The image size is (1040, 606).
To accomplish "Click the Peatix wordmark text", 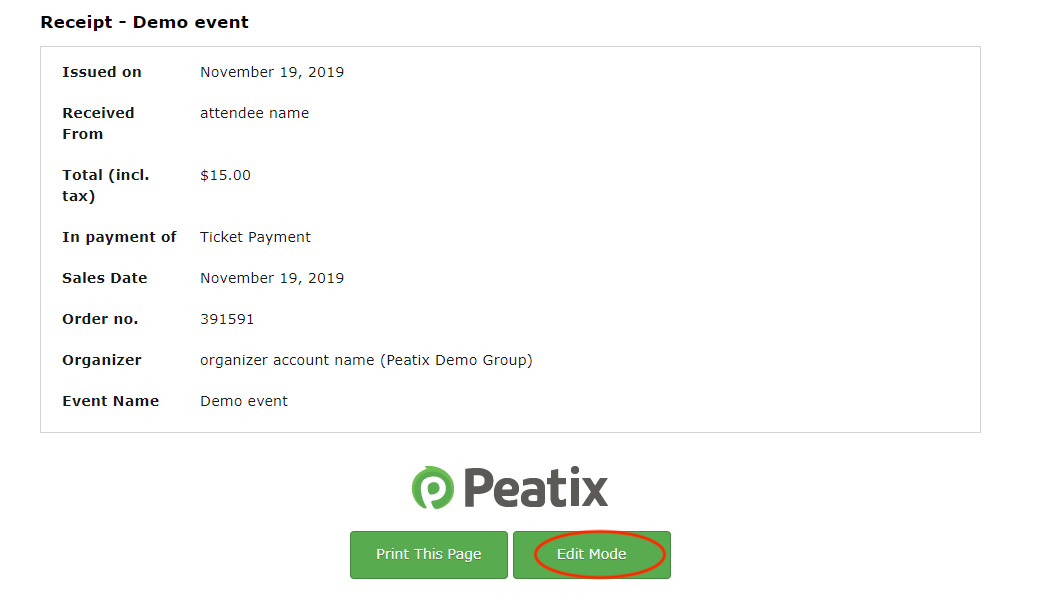I will pos(535,488).
